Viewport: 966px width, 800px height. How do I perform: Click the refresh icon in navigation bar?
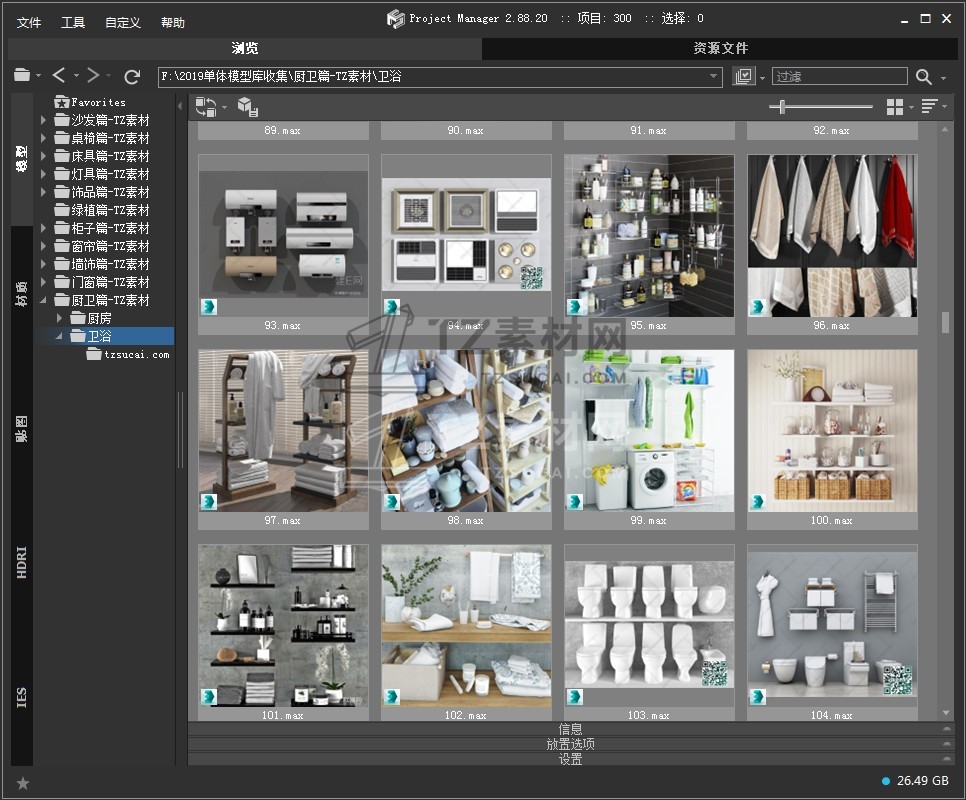pos(132,76)
